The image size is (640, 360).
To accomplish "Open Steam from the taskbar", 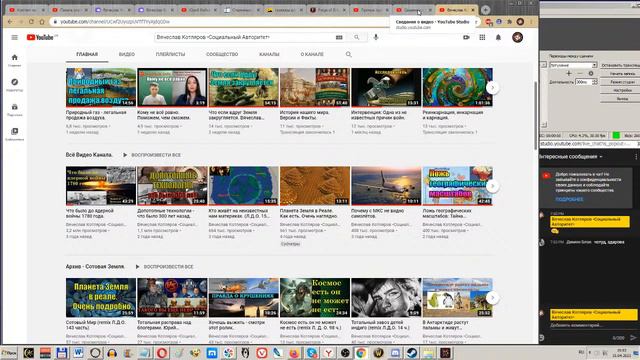I will coord(411,353).
